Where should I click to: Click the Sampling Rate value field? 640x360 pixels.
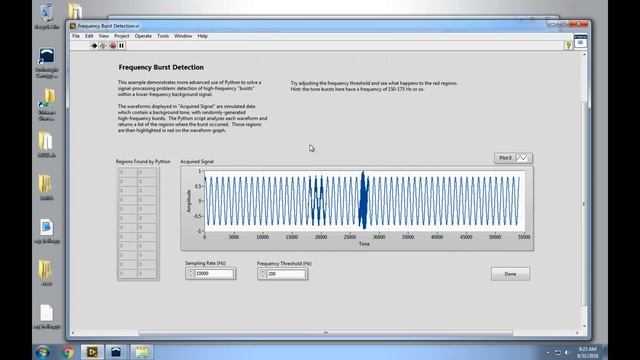coord(214,273)
